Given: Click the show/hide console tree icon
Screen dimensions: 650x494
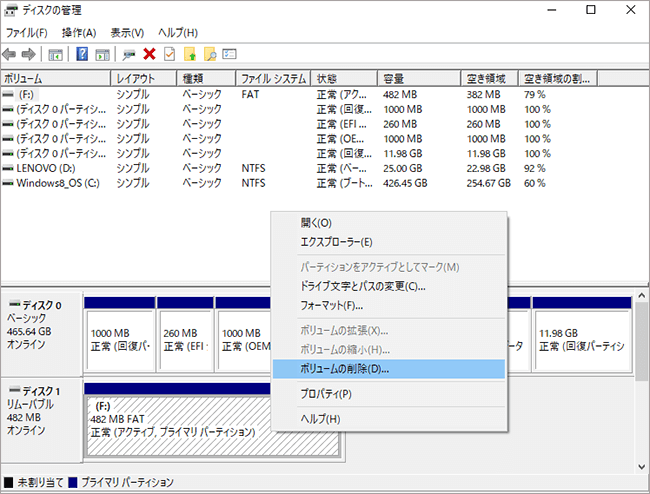Looking at the screenshot, I should click(56, 54).
